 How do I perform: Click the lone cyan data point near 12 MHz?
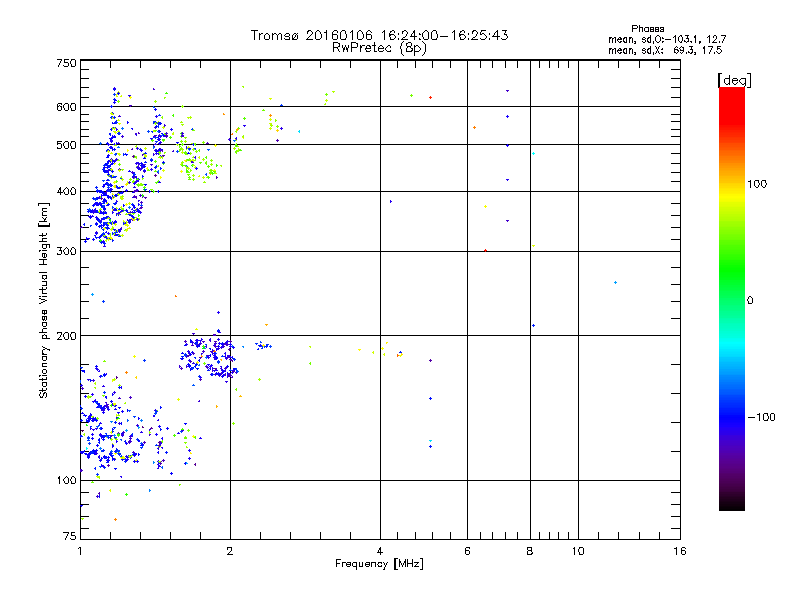615,282
